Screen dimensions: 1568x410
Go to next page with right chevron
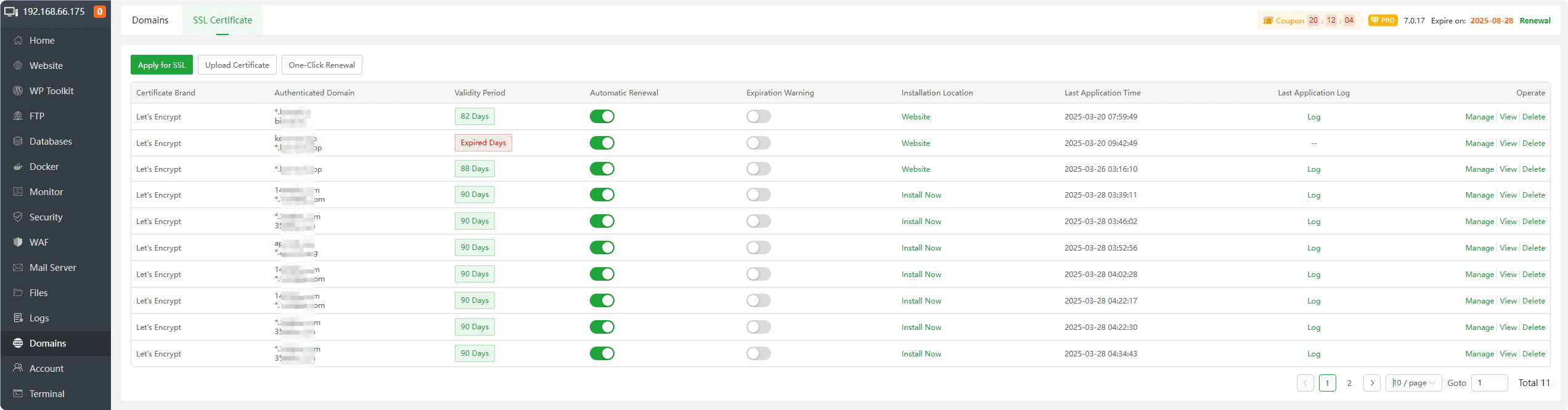pos(1371,383)
